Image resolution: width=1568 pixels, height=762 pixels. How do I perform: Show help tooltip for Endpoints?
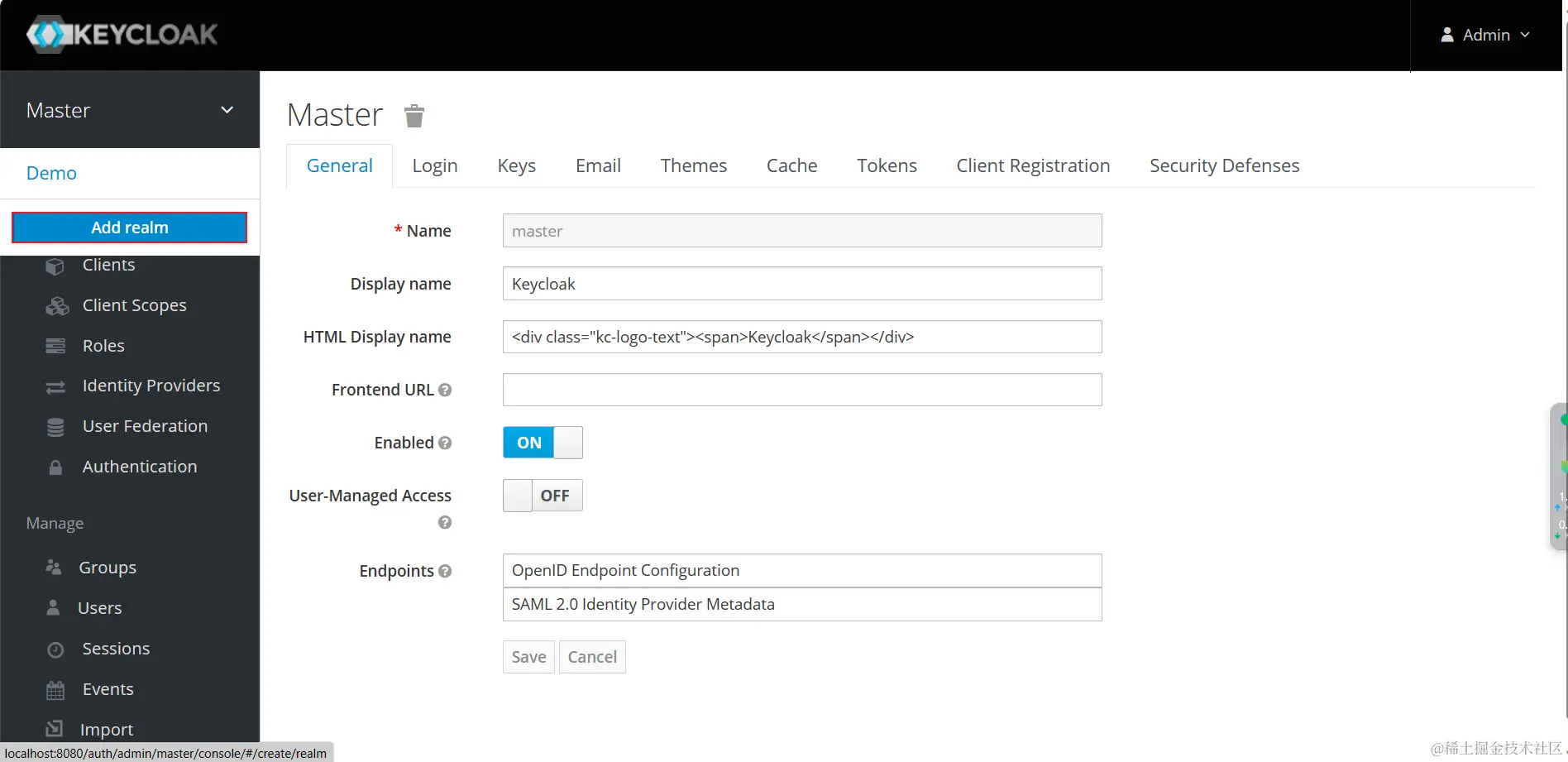445,571
